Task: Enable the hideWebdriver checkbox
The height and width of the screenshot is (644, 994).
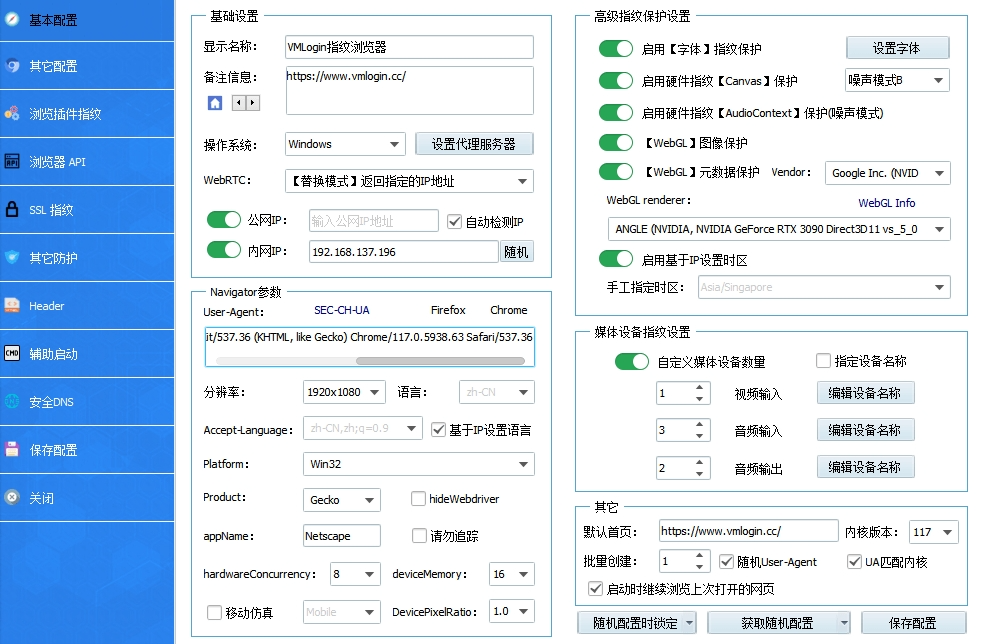Action: tap(417, 499)
